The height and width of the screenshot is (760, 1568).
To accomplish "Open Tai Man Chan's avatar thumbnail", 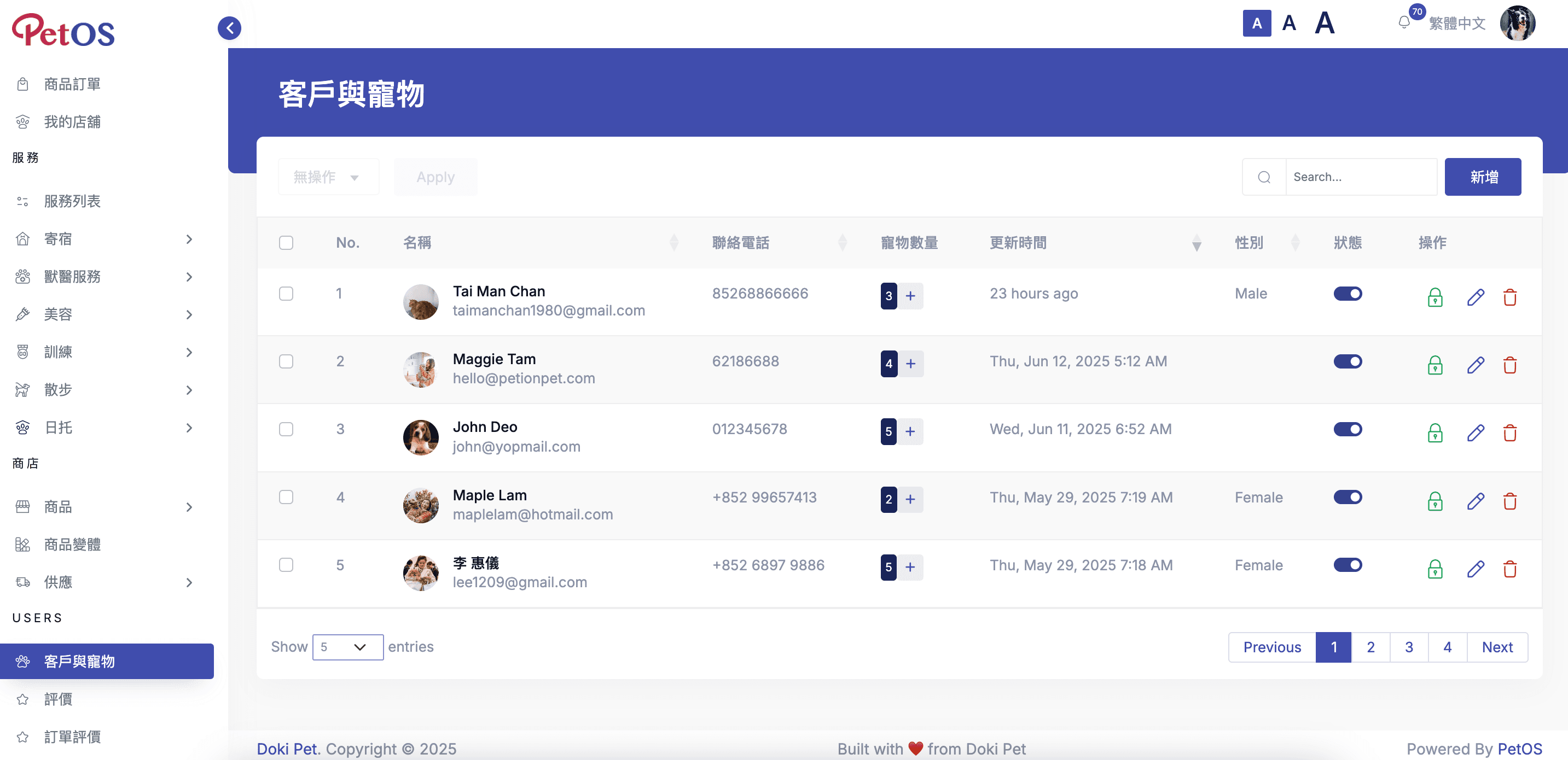I will 421,301.
